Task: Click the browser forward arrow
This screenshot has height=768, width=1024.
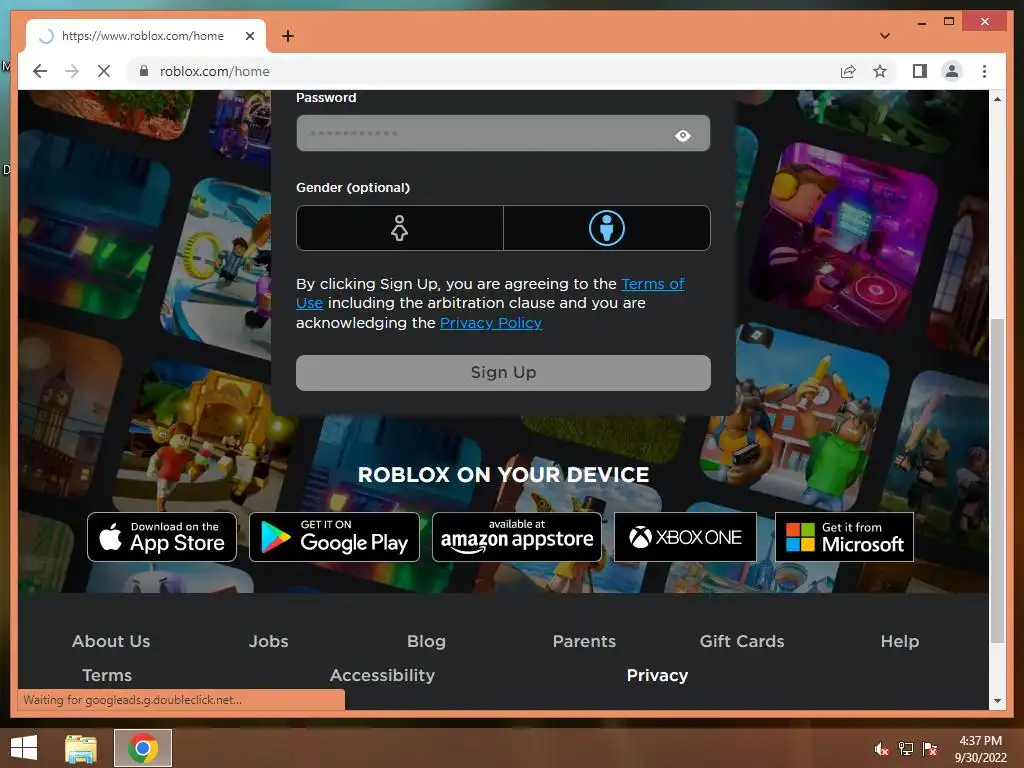Action: click(72, 71)
